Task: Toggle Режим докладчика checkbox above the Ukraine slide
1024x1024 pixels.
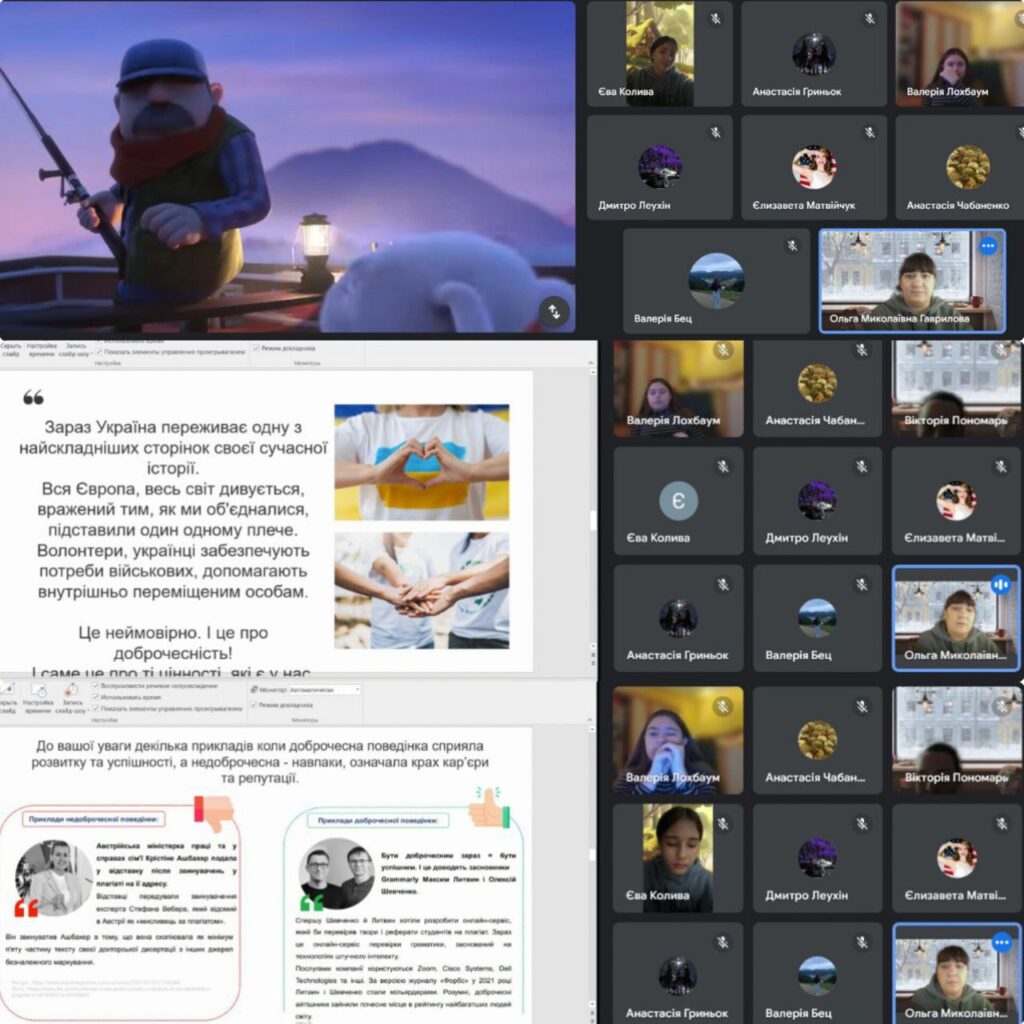Action: point(256,348)
